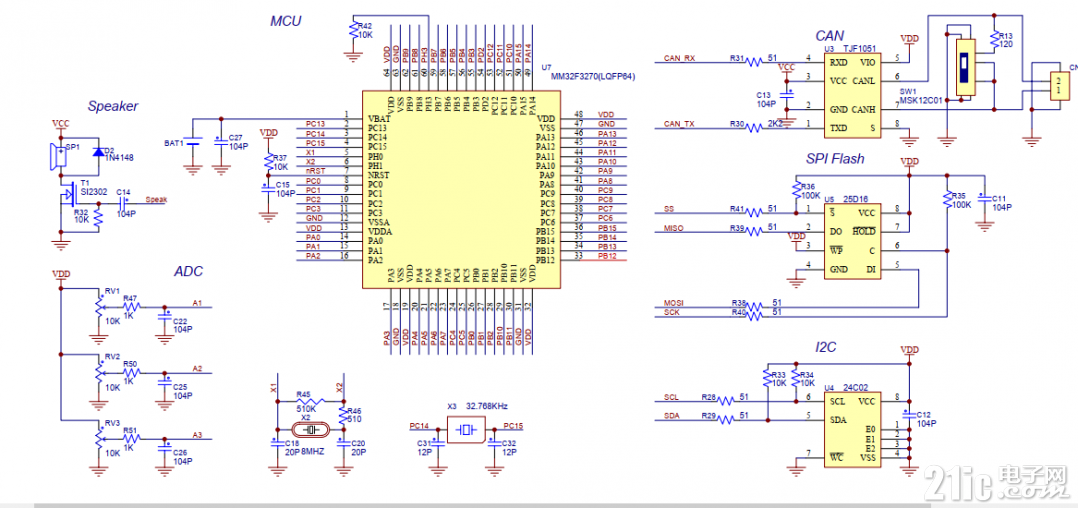Select the C31 12P capacitor symbol
This screenshot has height=508, width=1078.
[437, 443]
